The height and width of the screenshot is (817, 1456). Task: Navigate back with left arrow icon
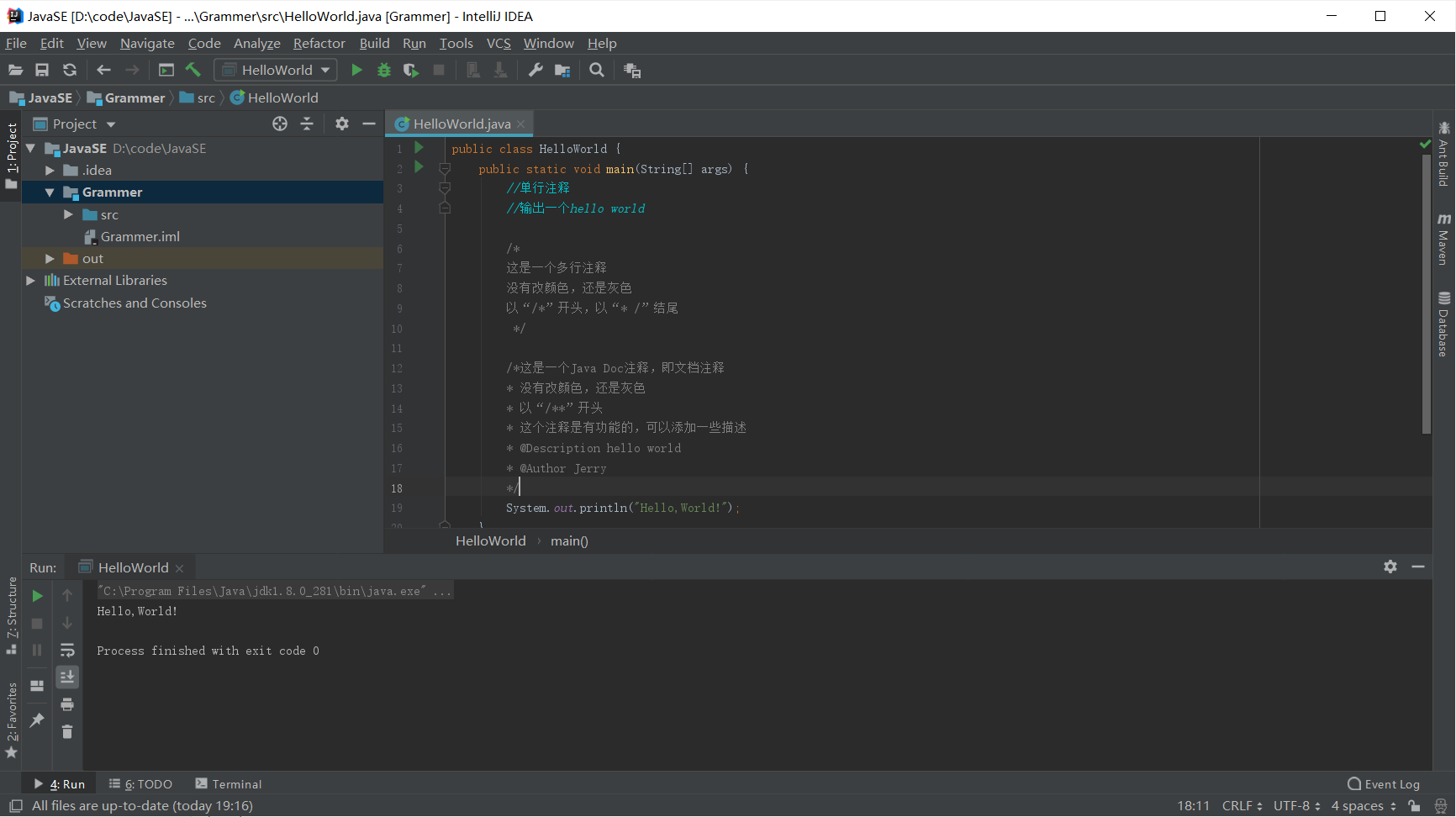pos(103,70)
